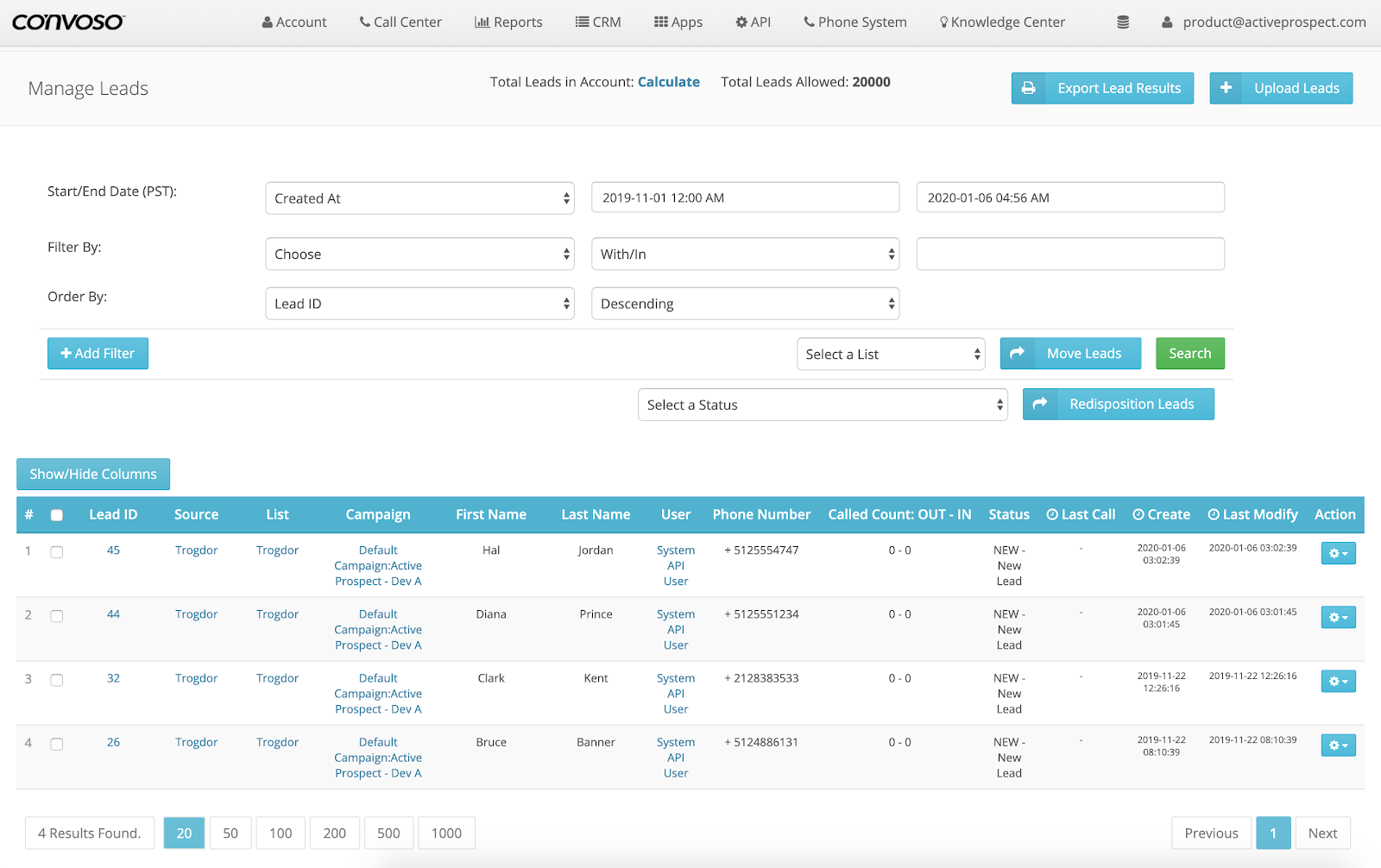Set page size to 50 results

coord(230,833)
